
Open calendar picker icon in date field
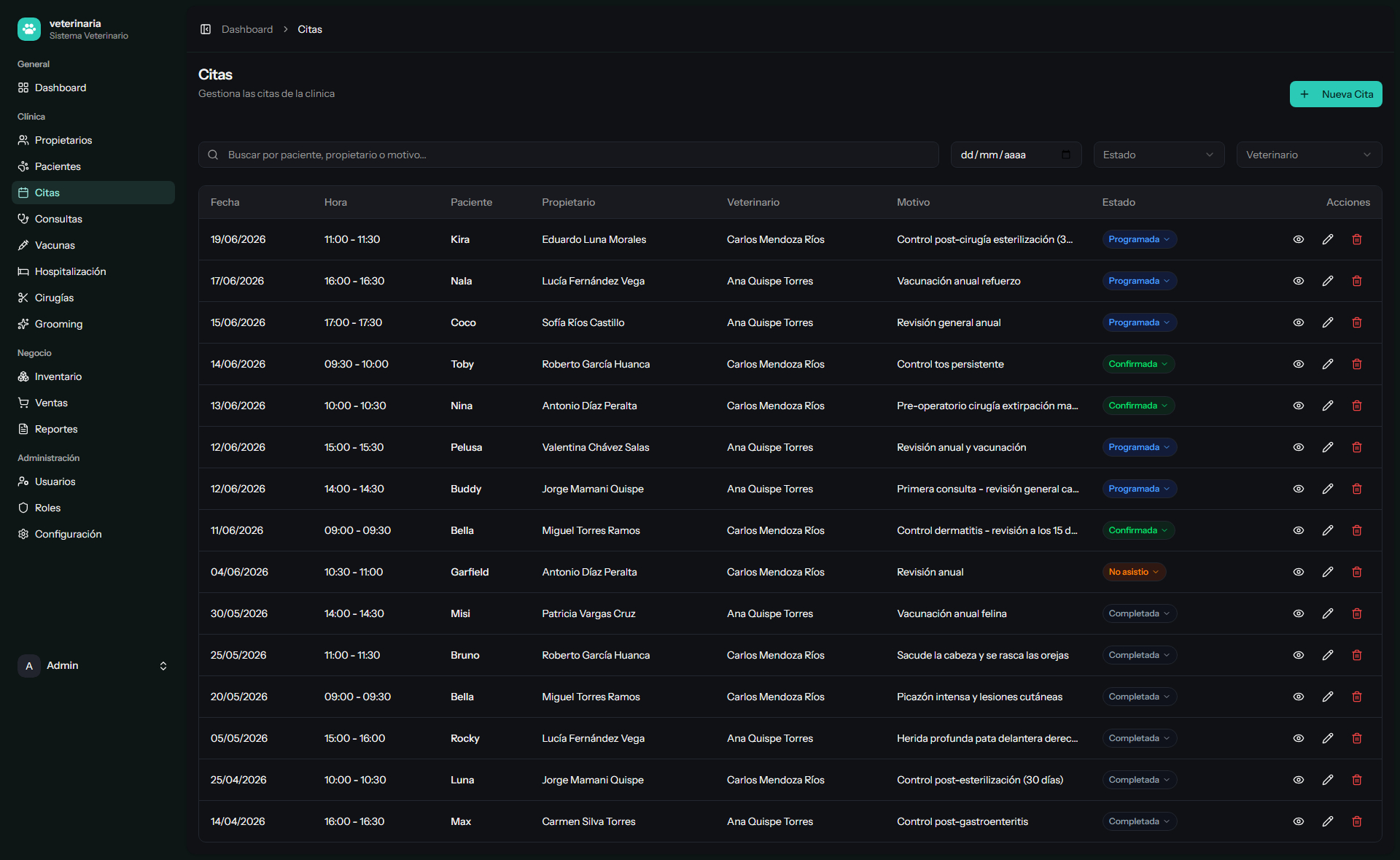click(x=1066, y=155)
